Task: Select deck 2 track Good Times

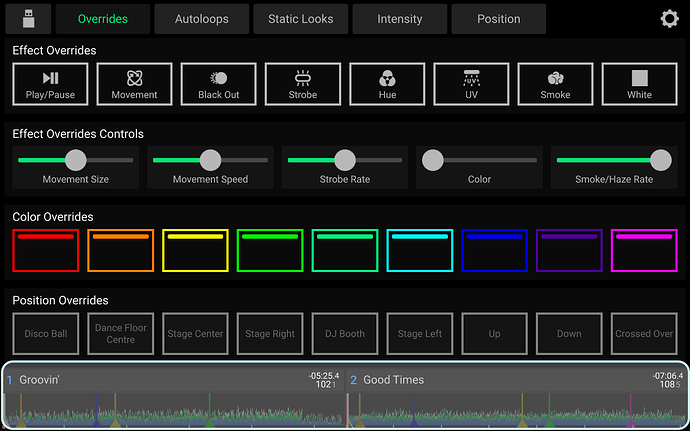Action: point(393,380)
